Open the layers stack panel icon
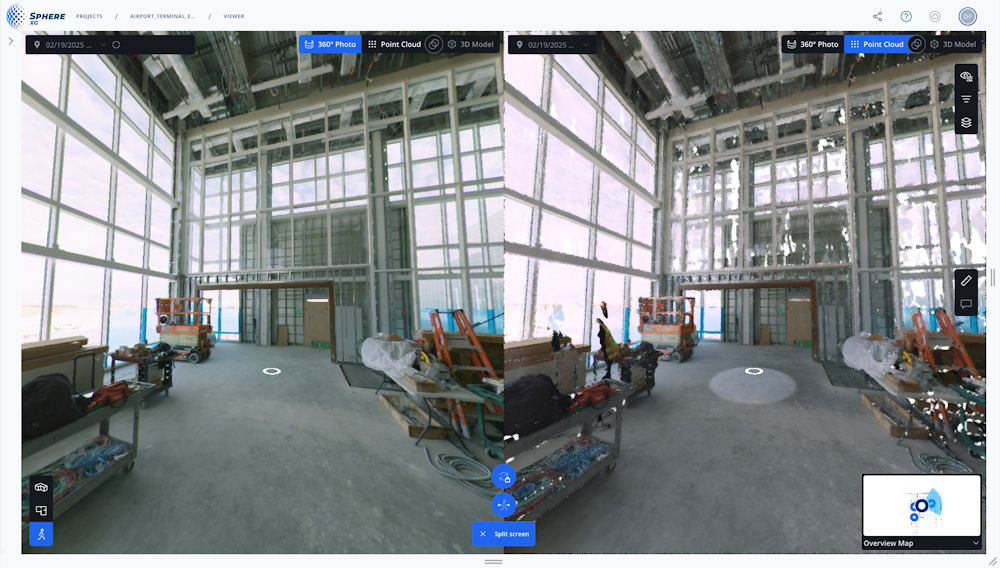Image resolution: width=1000 pixels, height=568 pixels. pyautogui.click(x=966, y=122)
